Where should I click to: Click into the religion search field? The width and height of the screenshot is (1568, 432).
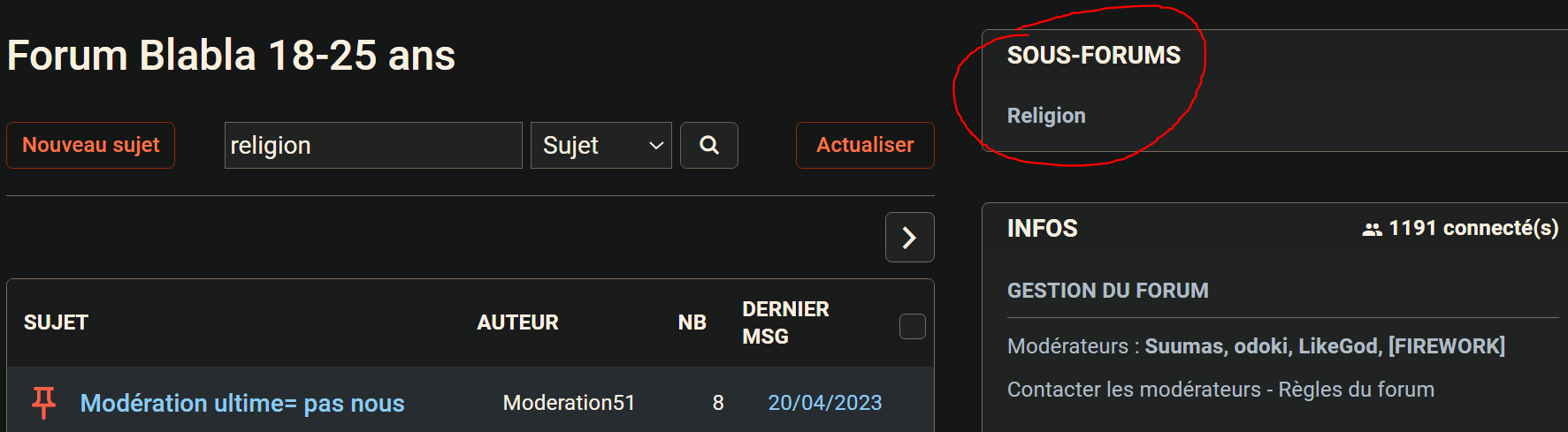pyautogui.click(x=372, y=145)
